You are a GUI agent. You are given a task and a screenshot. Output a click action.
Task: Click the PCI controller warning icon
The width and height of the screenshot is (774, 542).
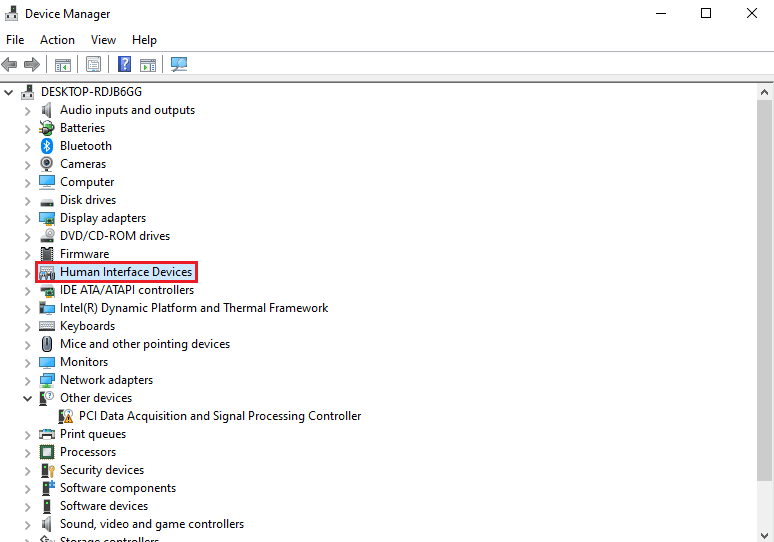click(x=65, y=416)
